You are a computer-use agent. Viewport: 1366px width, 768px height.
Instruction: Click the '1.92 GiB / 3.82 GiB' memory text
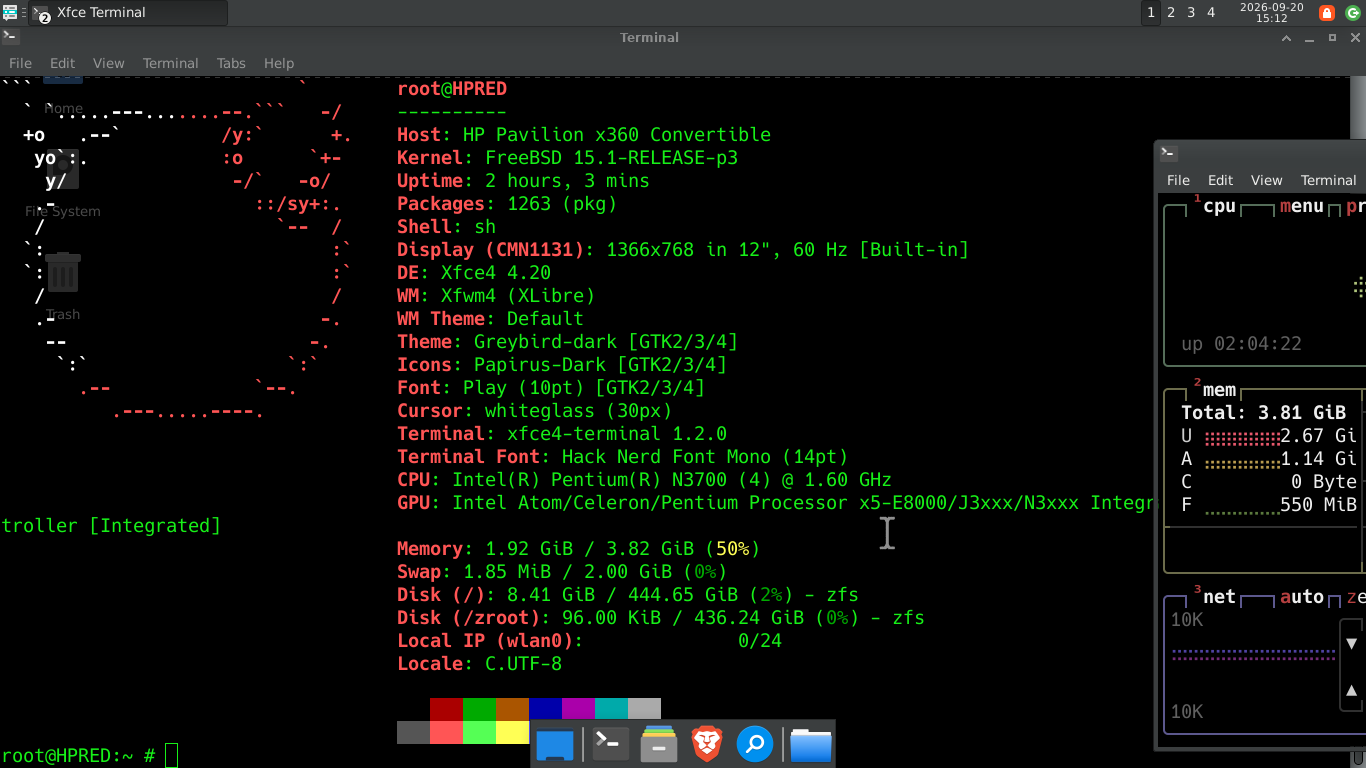pos(590,548)
